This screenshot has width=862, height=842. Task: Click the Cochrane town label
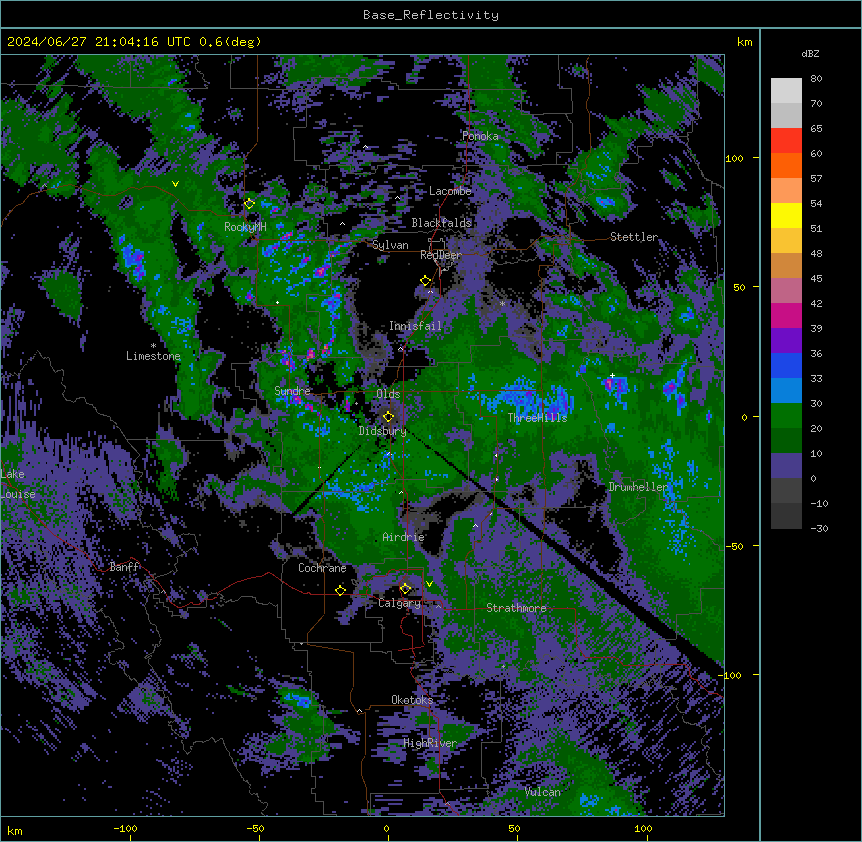coord(322,568)
